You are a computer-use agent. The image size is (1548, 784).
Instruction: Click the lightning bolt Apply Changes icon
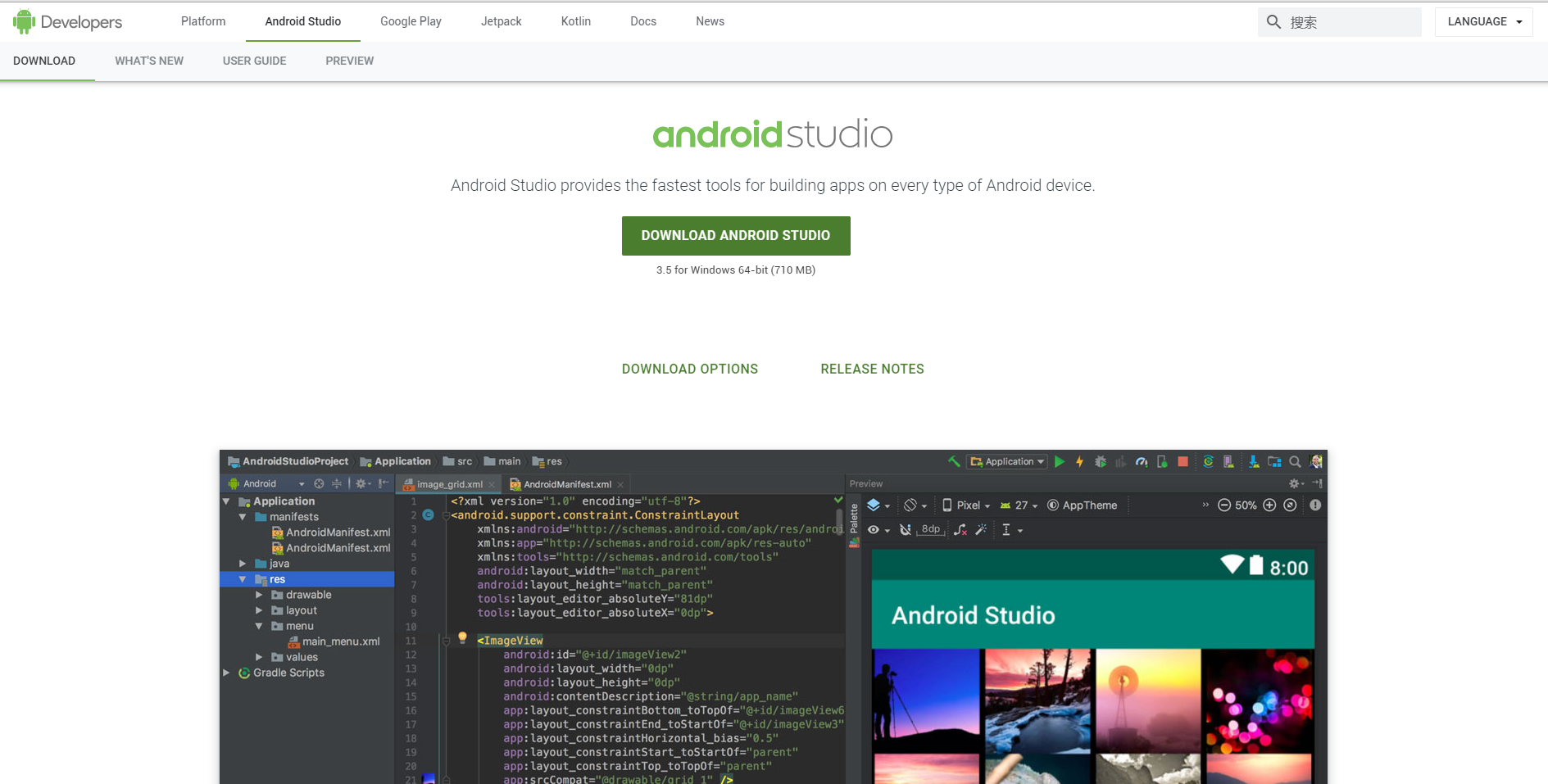[x=1080, y=461]
